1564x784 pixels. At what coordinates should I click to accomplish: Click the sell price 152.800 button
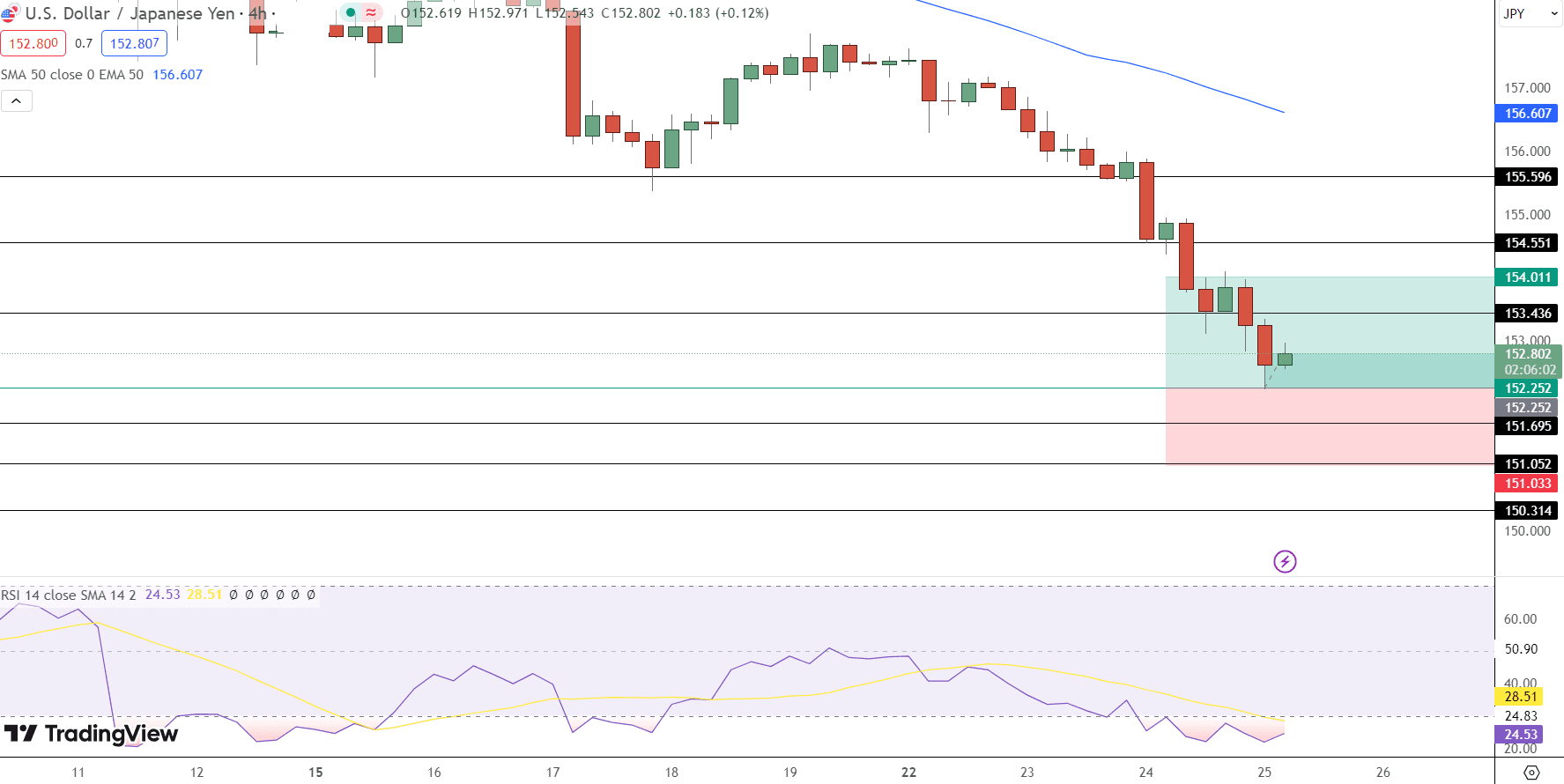pos(33,43)
